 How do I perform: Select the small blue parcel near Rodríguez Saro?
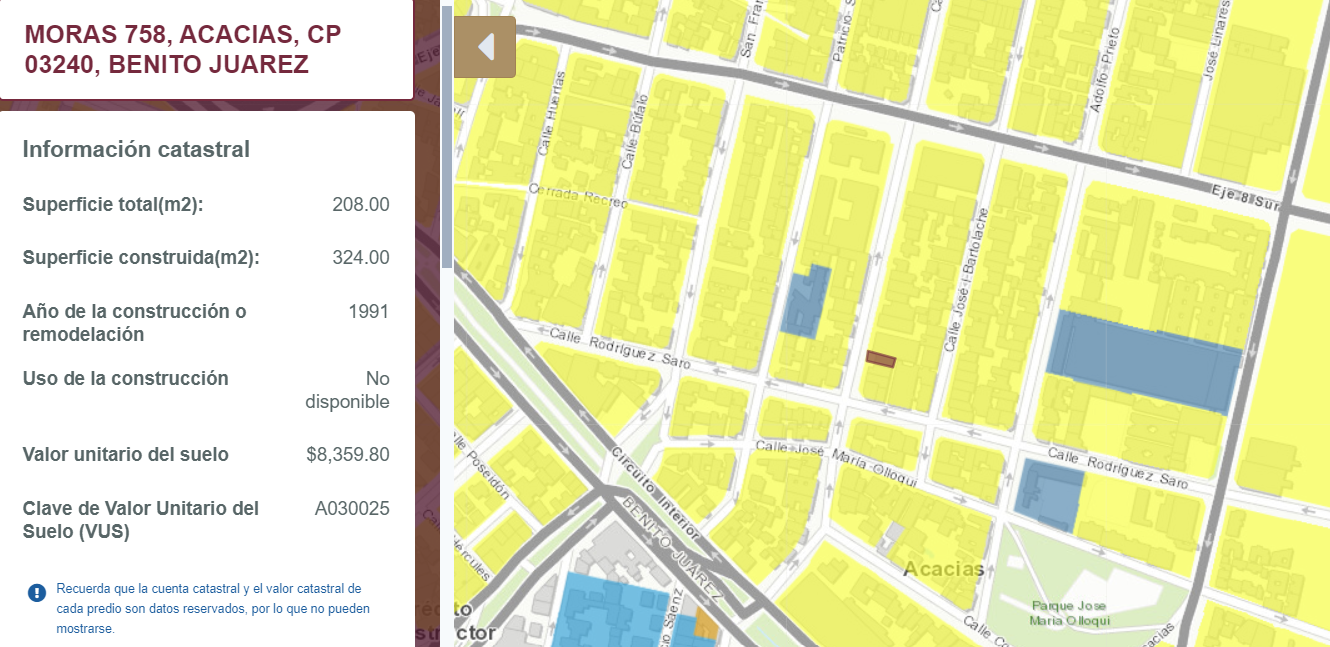coord(805,300)
